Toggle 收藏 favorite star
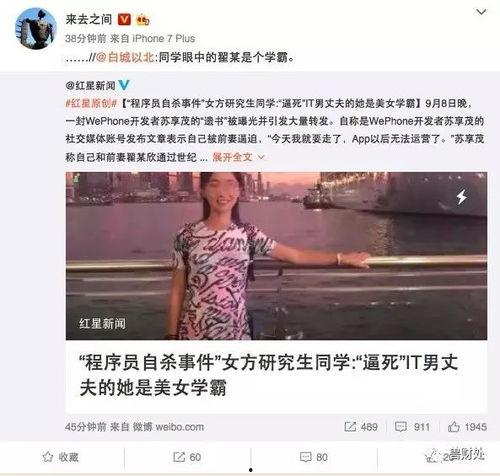This screenshot has height=476, width=500. tap(61, 457)
